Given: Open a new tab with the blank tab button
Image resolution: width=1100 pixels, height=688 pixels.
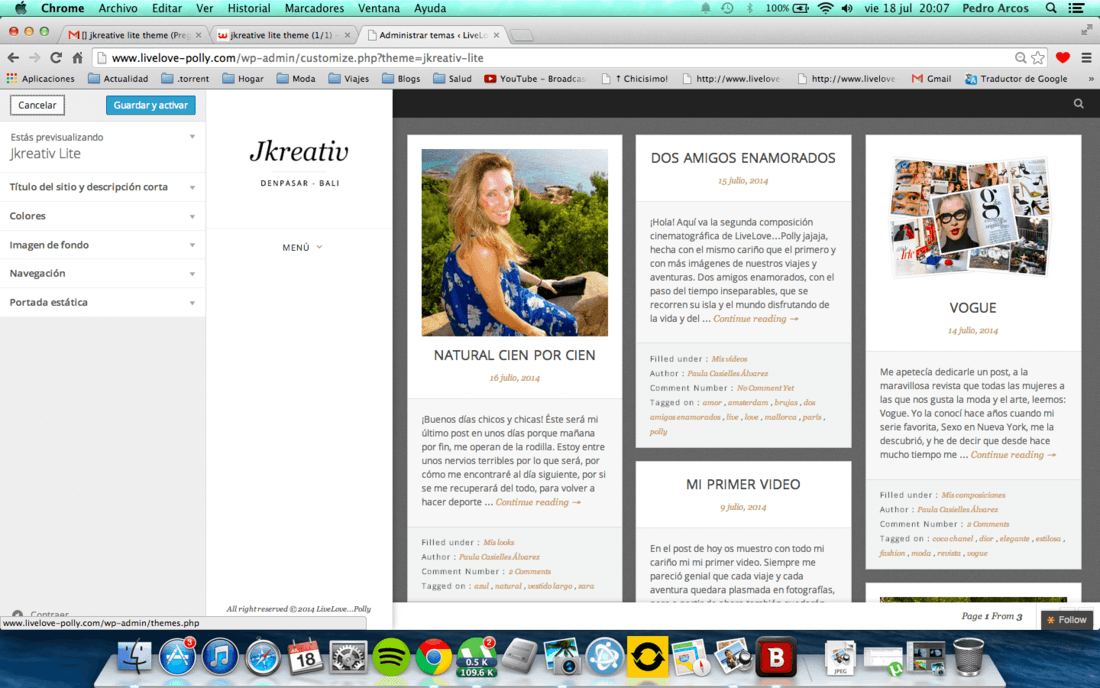Looking at the screenshot, I should 521,35.
